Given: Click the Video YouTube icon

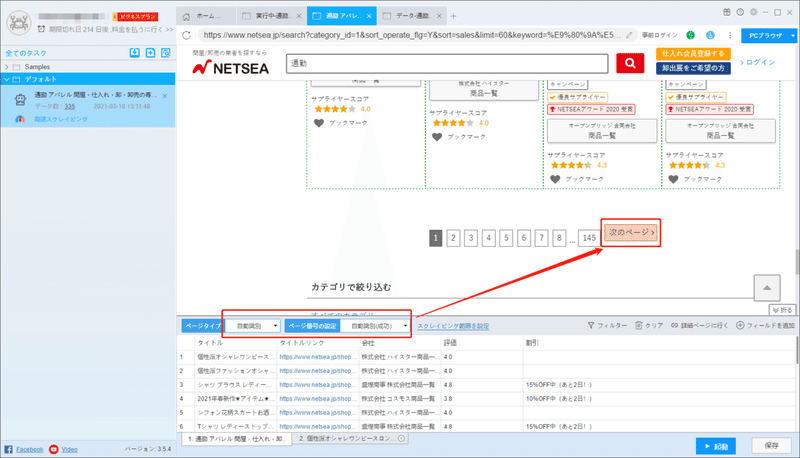Looking at the screenshot, I should coord(54,449).
